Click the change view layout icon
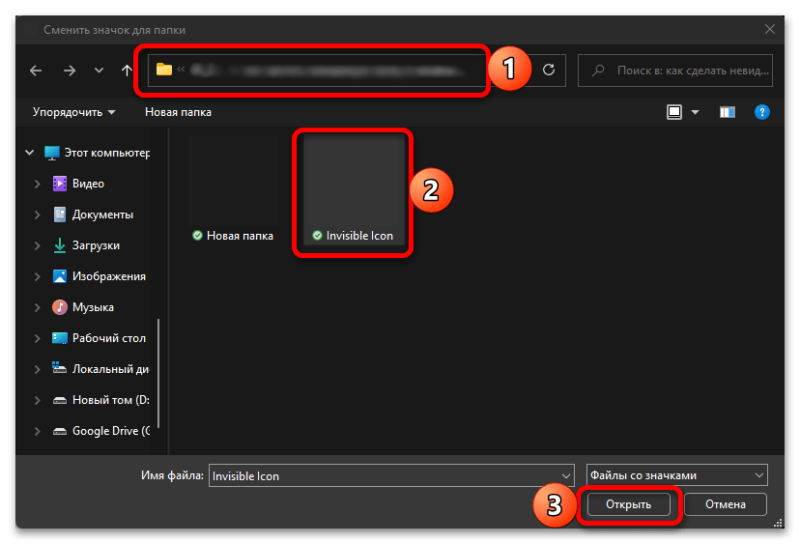Viewport: 800px width, 544px height. [x=675, y=112]
